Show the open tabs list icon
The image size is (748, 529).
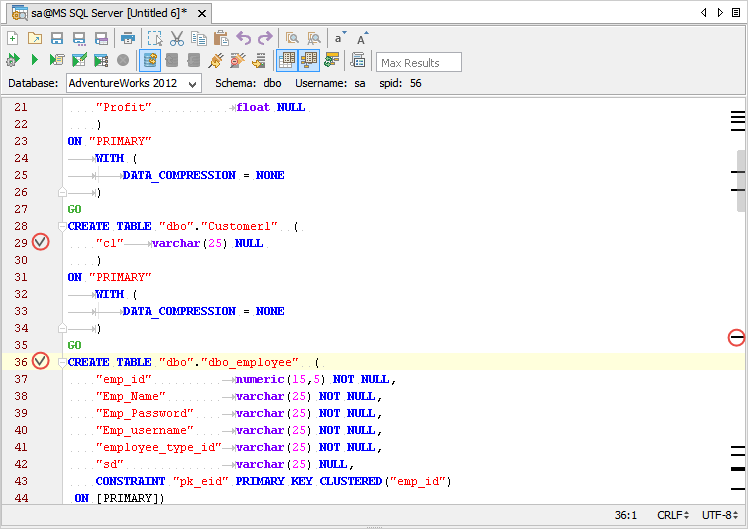pos(736,13)
